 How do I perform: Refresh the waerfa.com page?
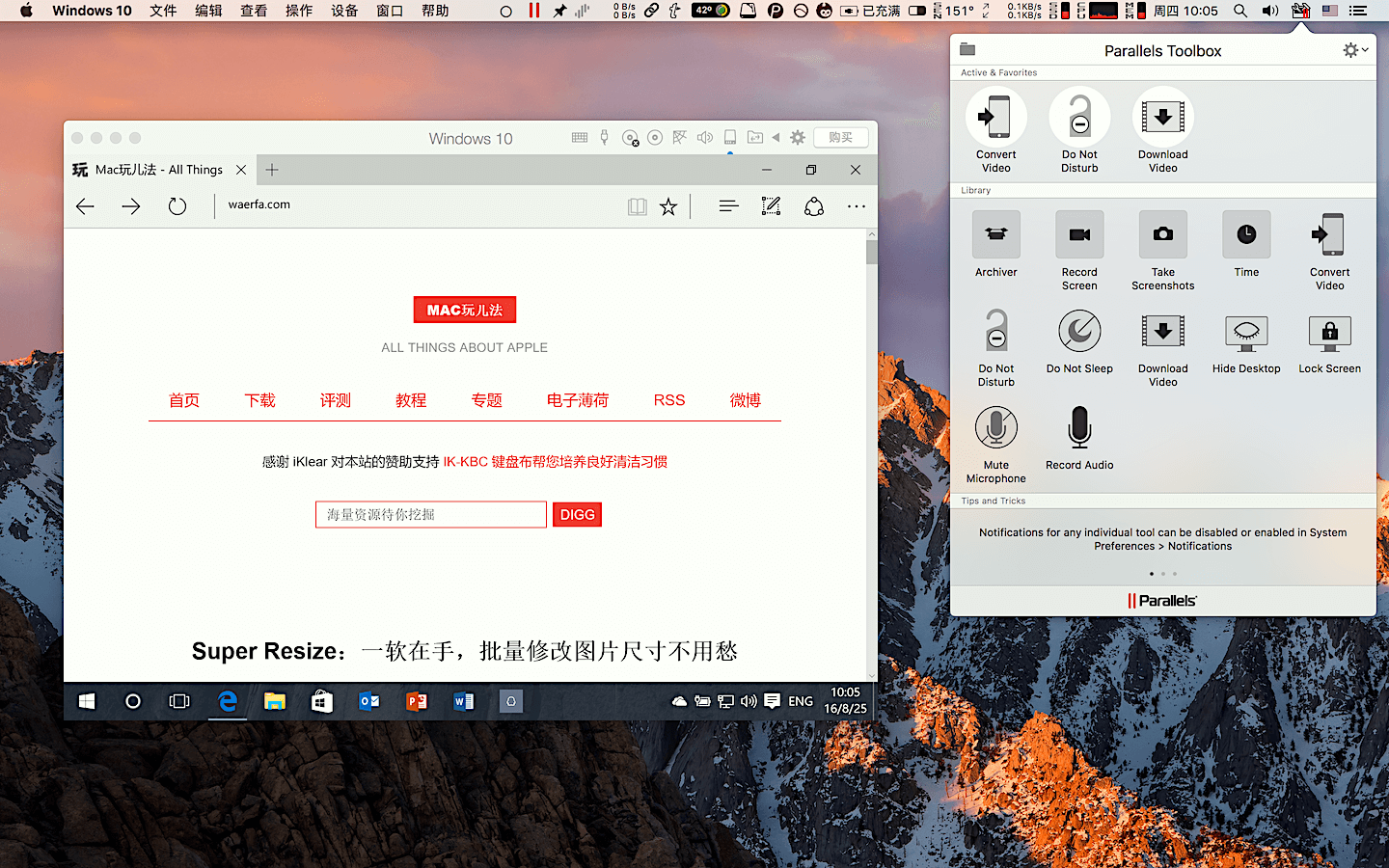click(x=177, y=206)
